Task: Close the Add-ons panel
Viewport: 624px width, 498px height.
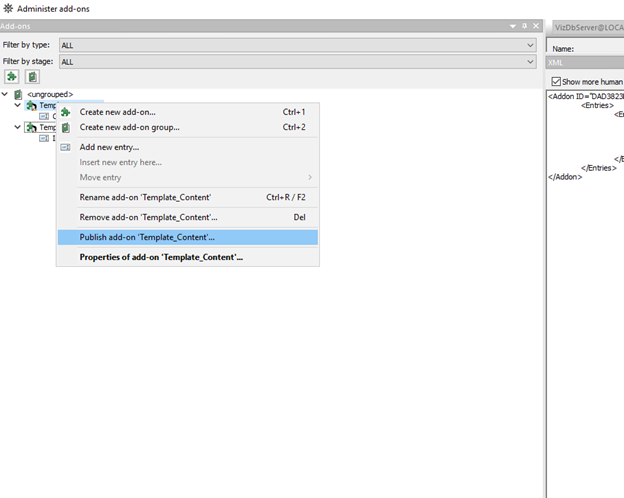Action: [537, 26]
